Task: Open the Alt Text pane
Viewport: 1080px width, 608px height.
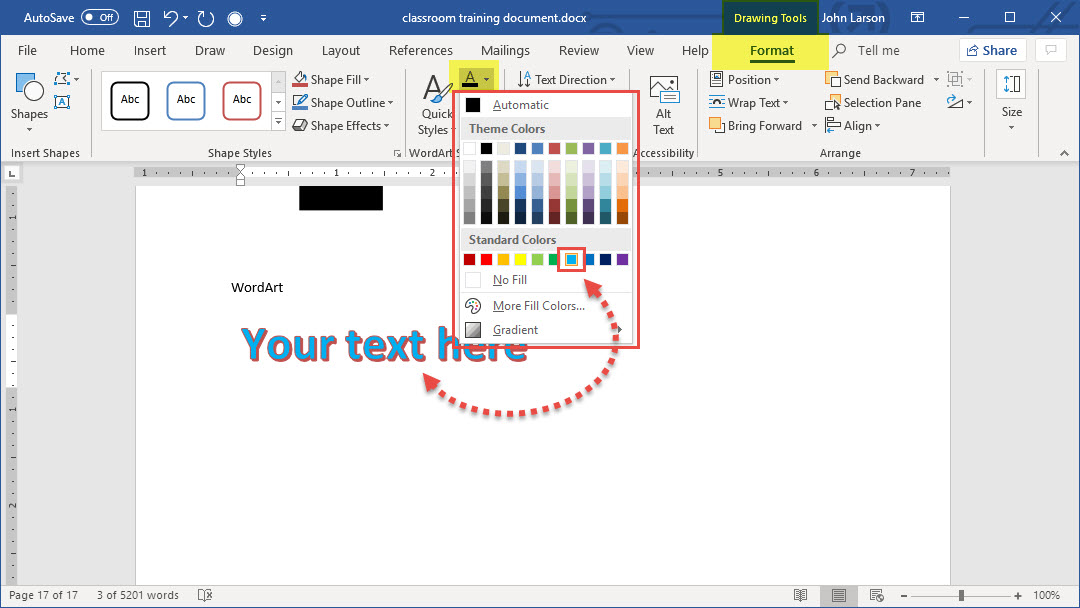Action: tap(663, 105)
